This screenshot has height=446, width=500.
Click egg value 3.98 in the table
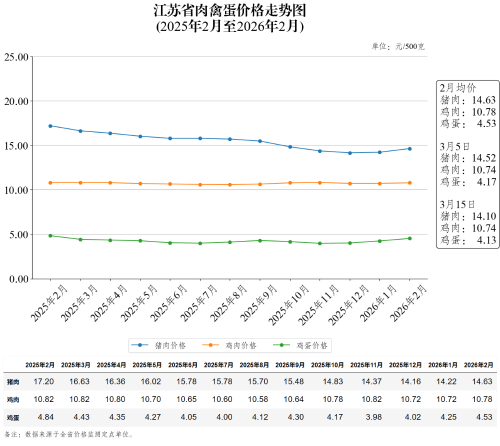[374, 417]
